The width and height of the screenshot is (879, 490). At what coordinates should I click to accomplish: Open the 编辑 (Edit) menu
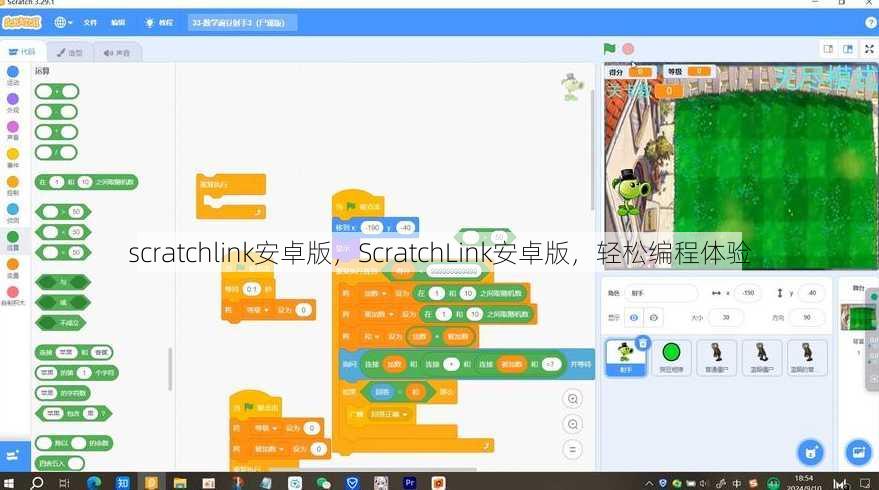[118, 22]
